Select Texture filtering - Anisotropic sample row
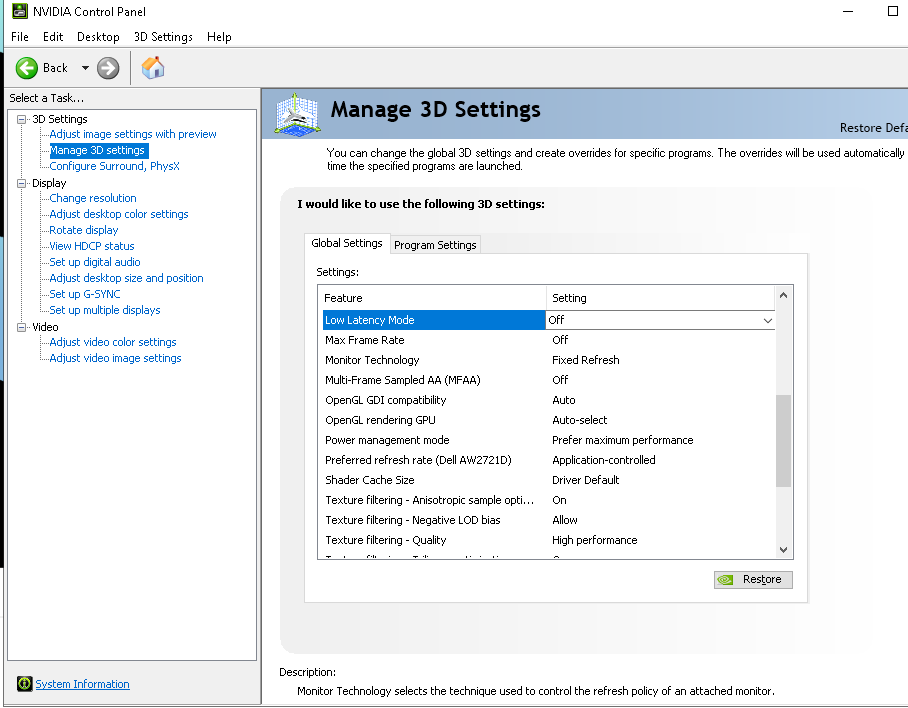Viewport: 908px width, 708px height. [548, 500]
